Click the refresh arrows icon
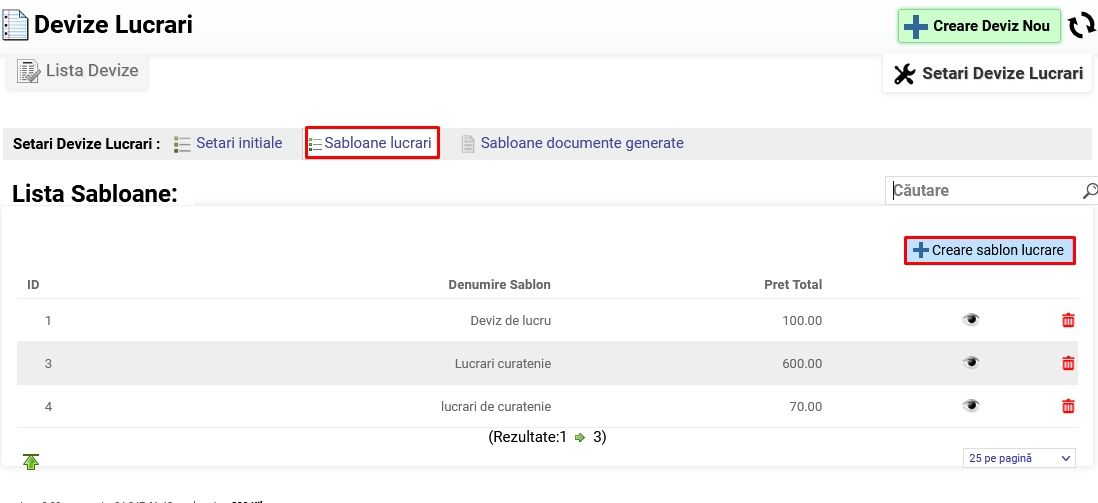 (x=1082, y=26)
